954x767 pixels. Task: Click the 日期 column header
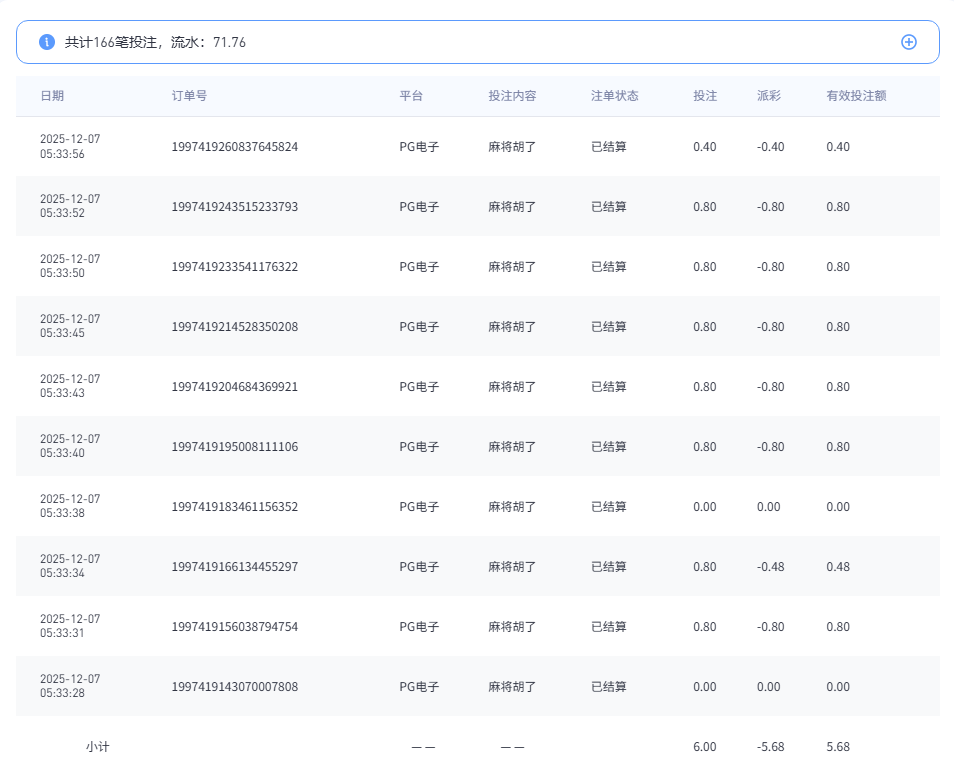(52, 96)
